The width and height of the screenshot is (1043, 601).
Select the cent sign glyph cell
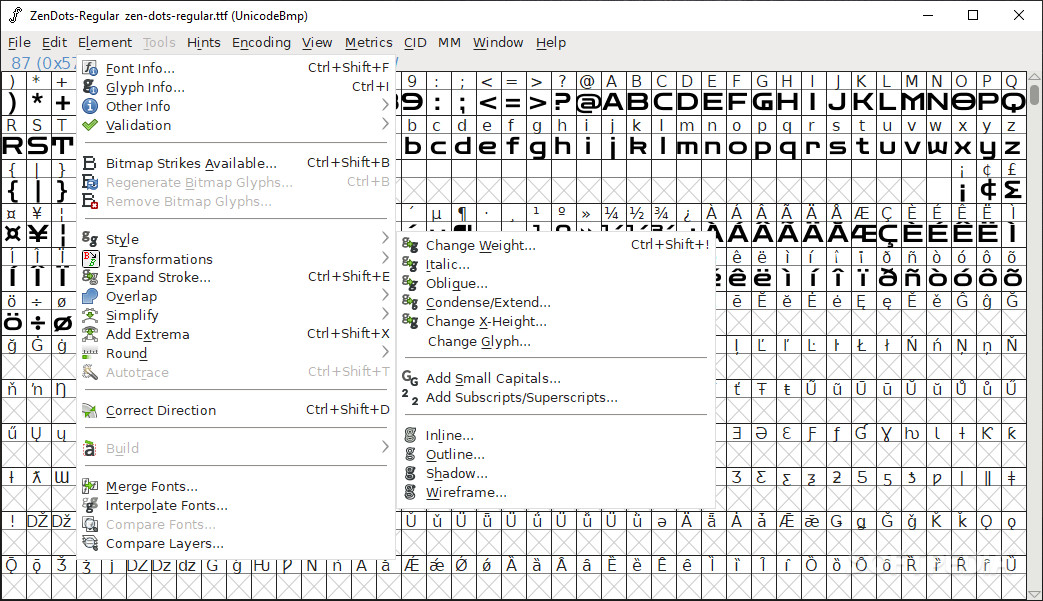point(988,190)
